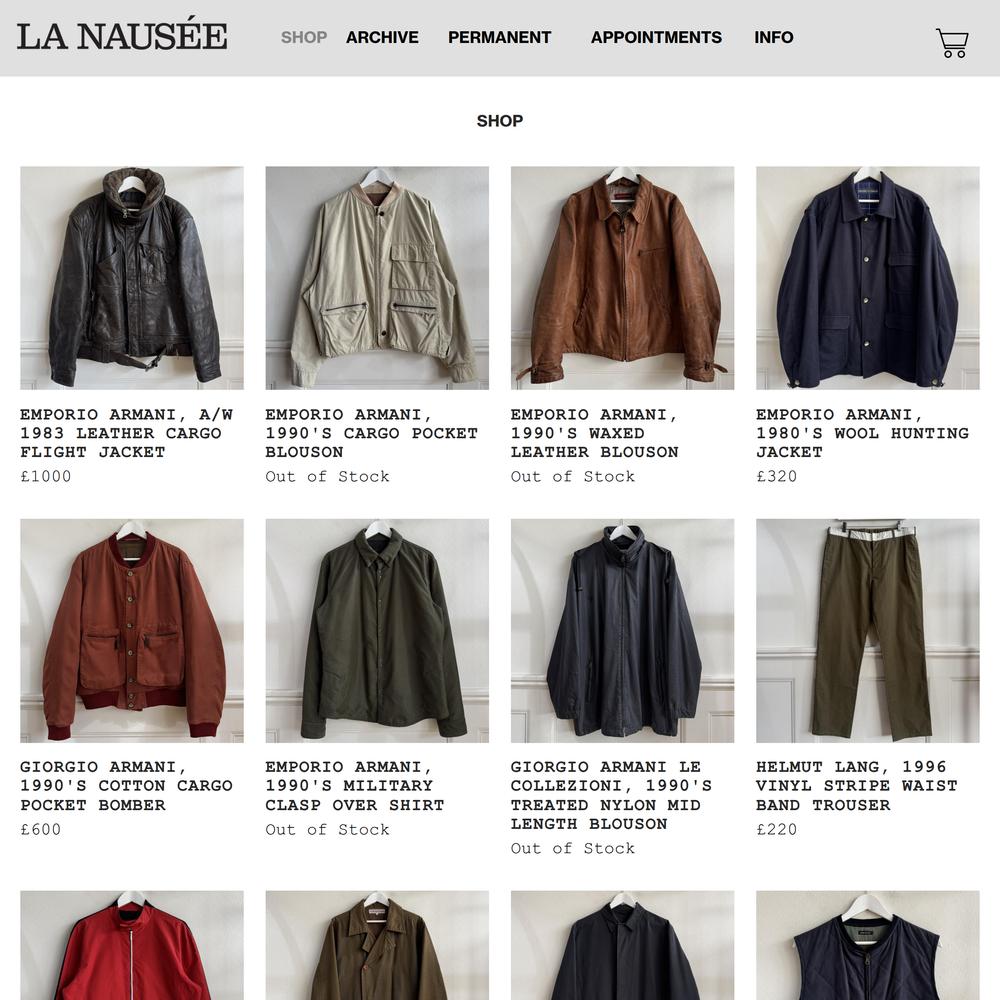Select the Info nav link
This screenshot has height=1000, width=1000.
774,38
